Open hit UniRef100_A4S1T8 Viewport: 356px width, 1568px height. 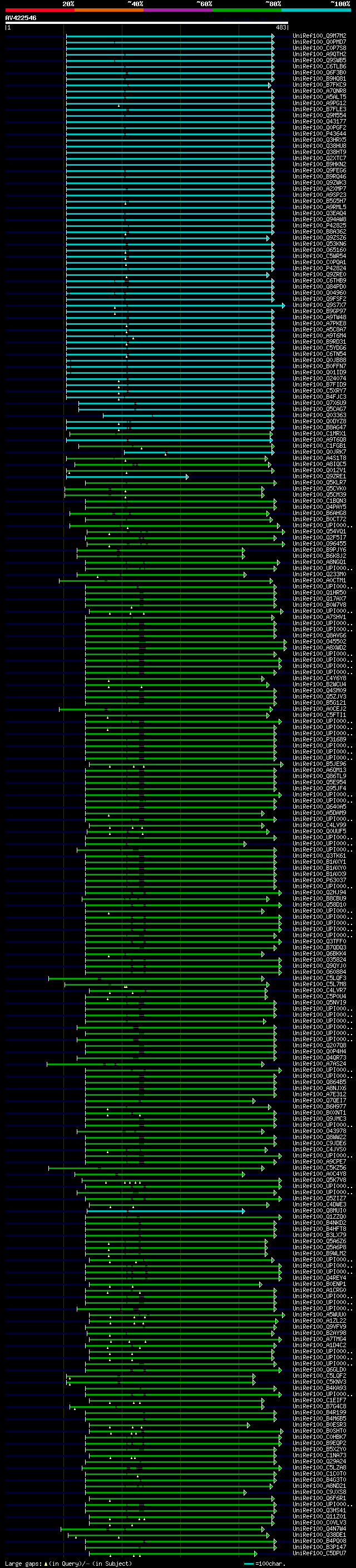[x=319, y=458]
